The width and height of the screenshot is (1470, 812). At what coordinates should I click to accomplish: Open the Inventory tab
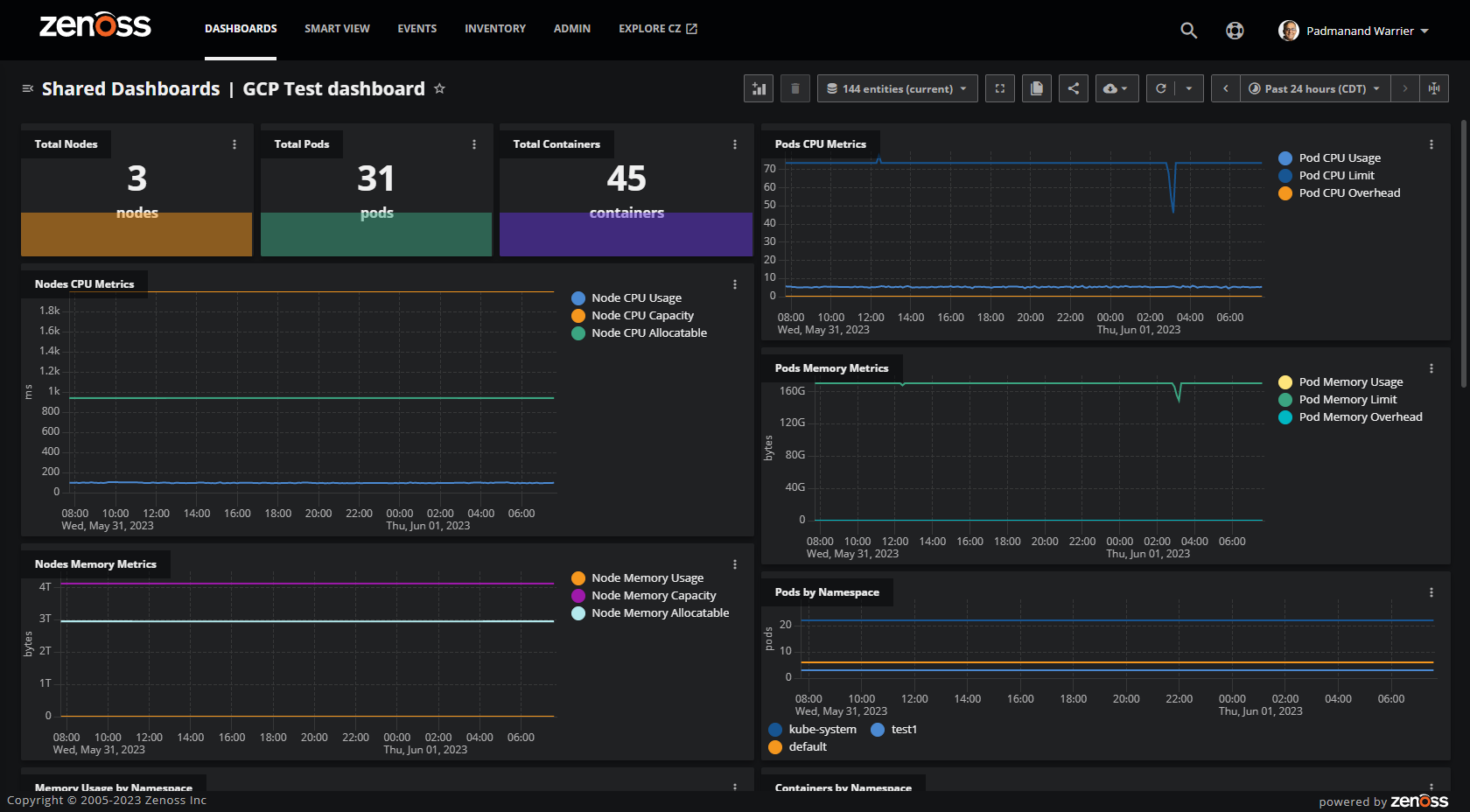point(495,29)
